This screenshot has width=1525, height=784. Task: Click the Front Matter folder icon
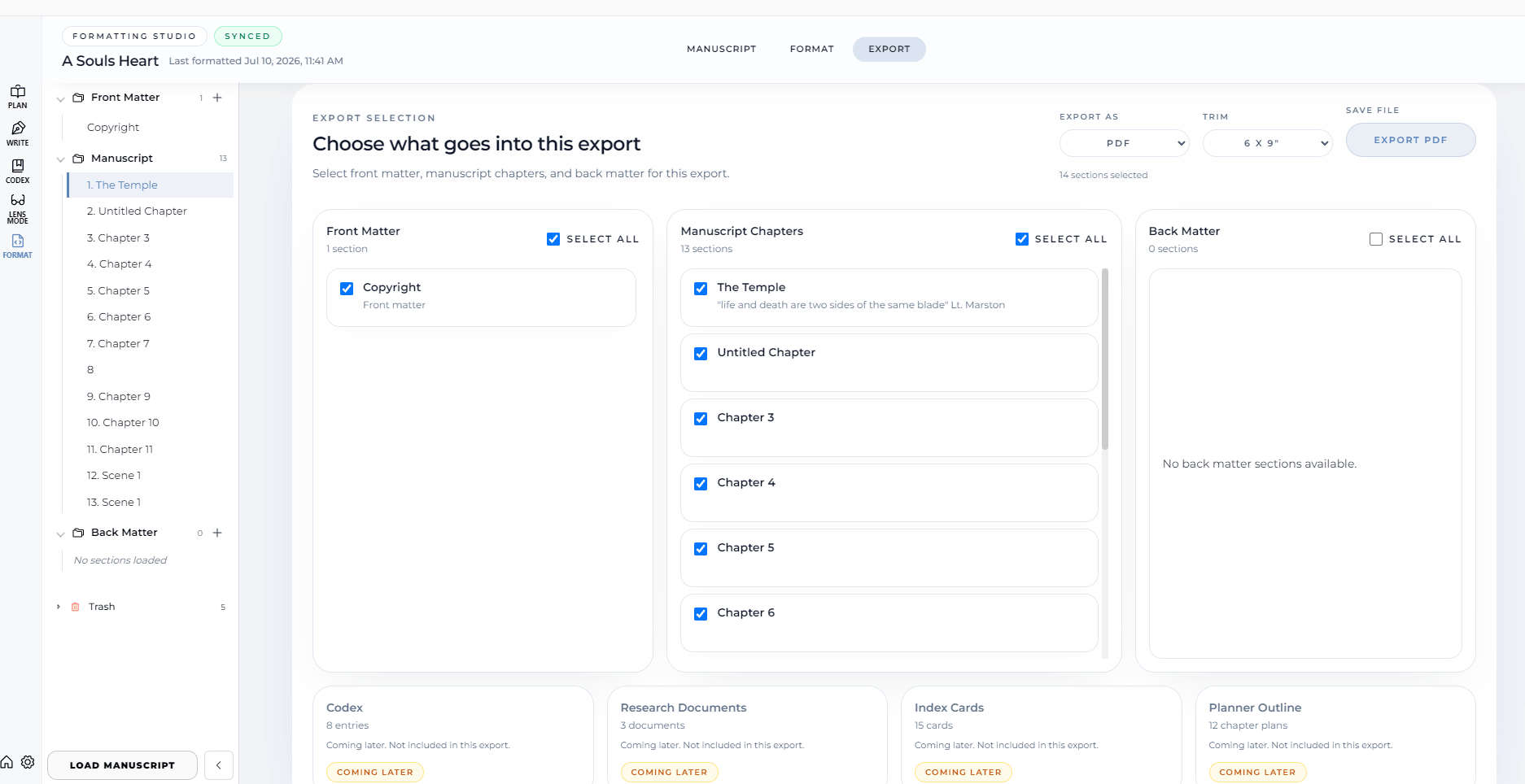[x=78, y=98]
